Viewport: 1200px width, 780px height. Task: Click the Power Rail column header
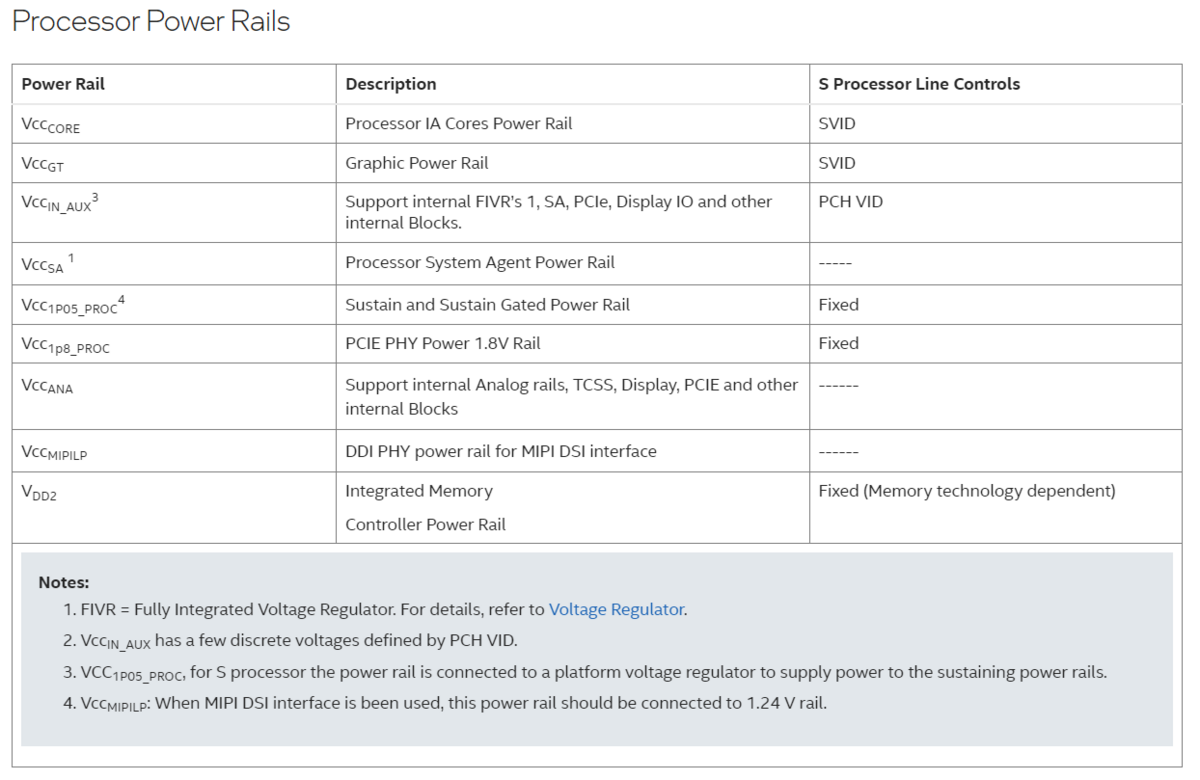(x=63, y=84)
